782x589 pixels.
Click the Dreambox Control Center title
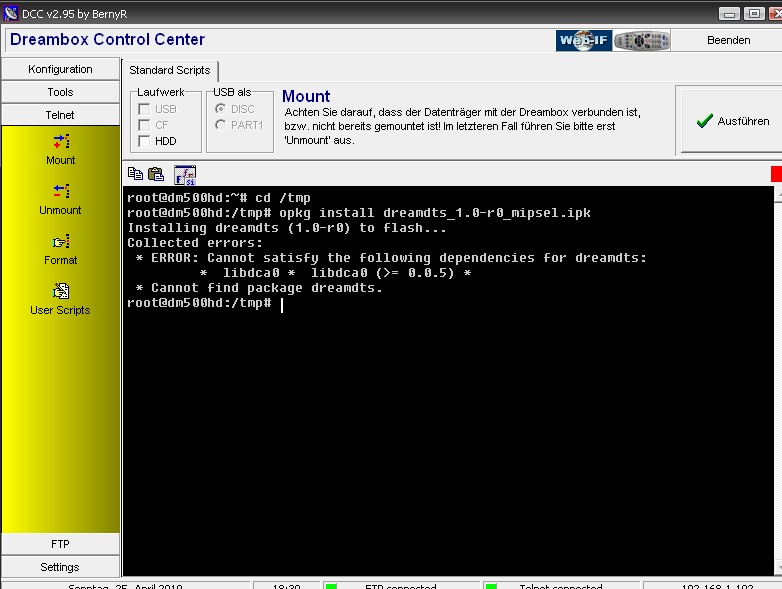[x=107, y=39]
